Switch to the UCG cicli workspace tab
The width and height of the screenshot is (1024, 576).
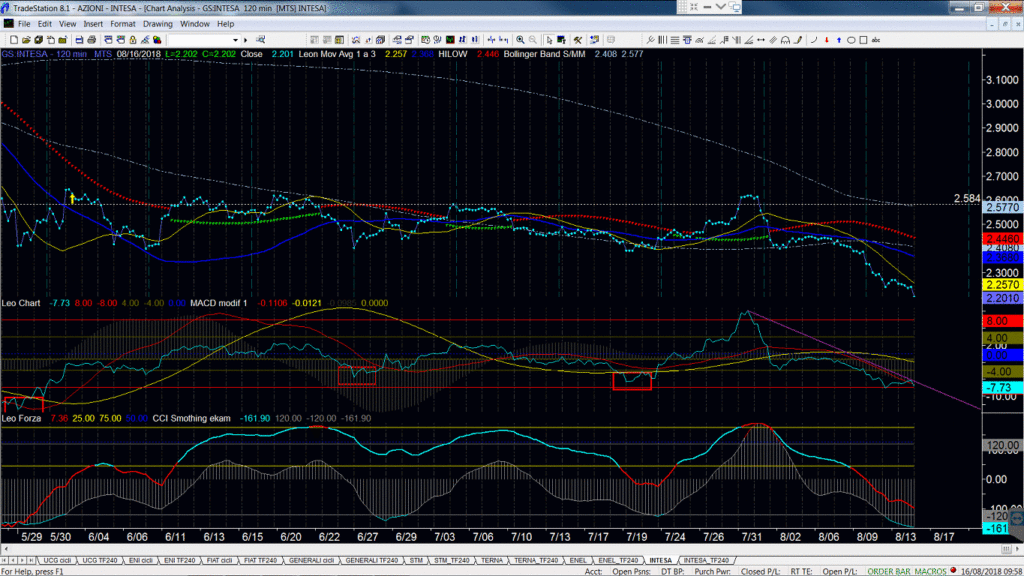(x=57, y=560)
